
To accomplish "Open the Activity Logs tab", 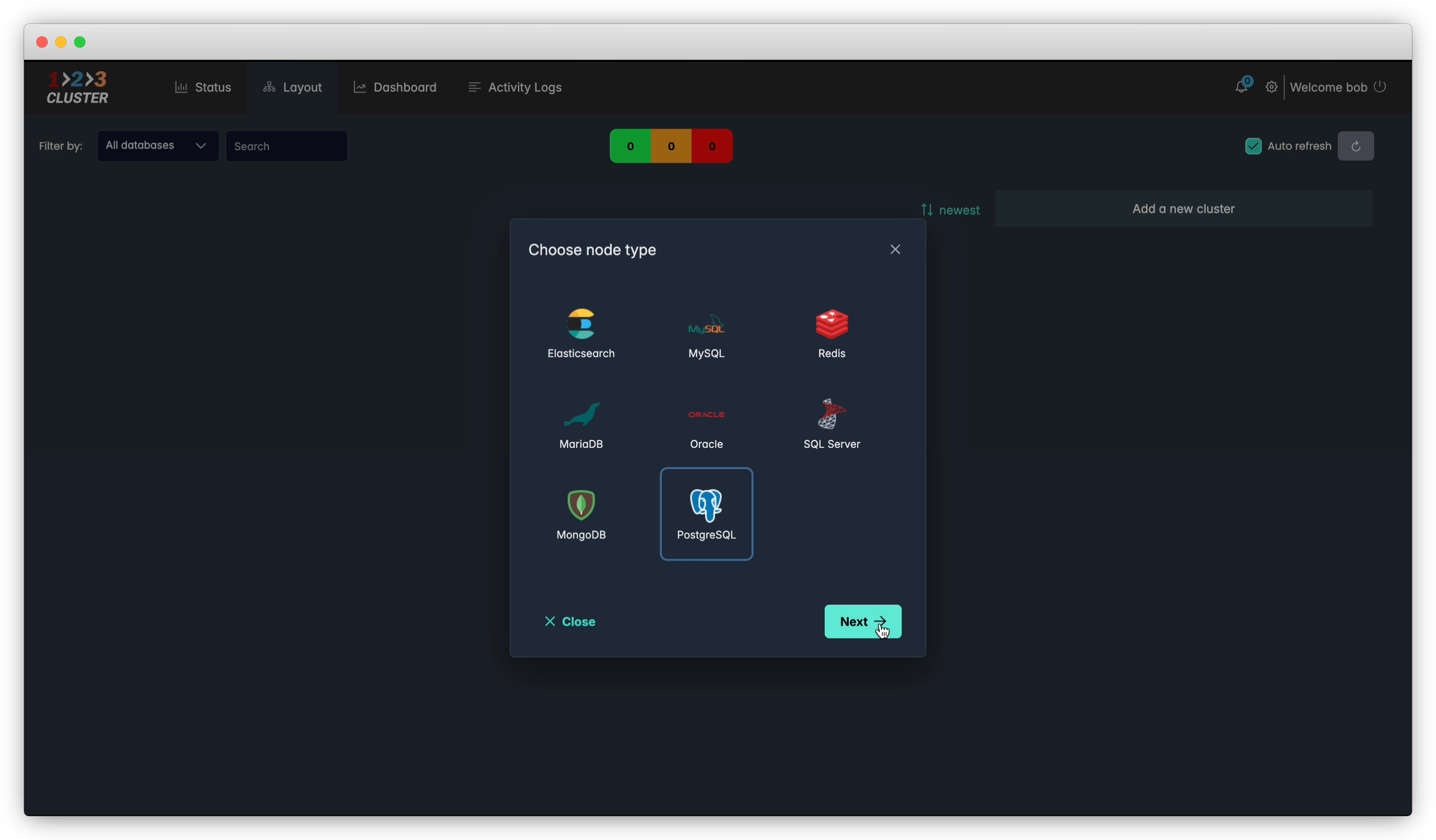I will click(x=515, y=87).
